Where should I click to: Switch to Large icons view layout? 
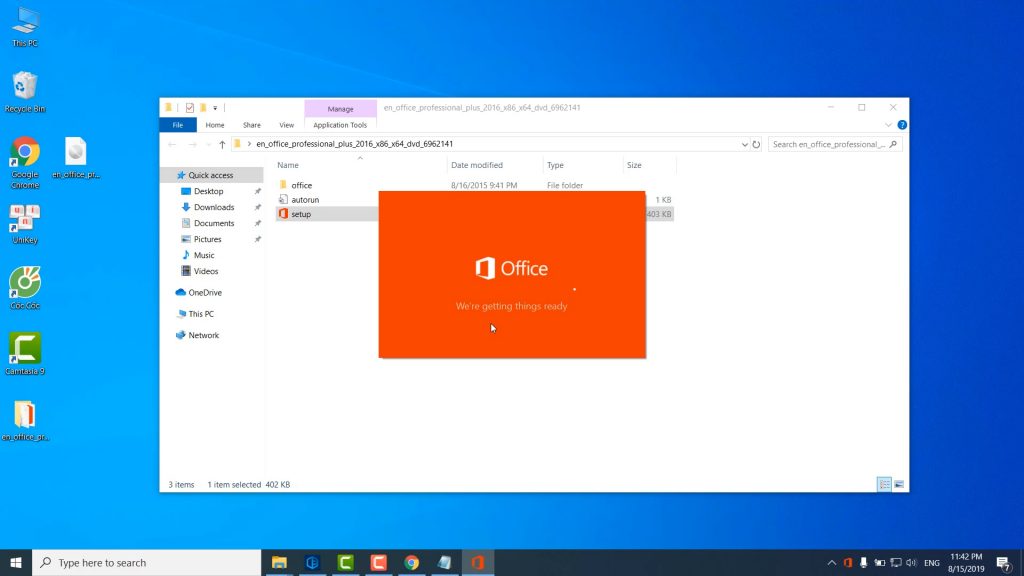click(899, 485)
